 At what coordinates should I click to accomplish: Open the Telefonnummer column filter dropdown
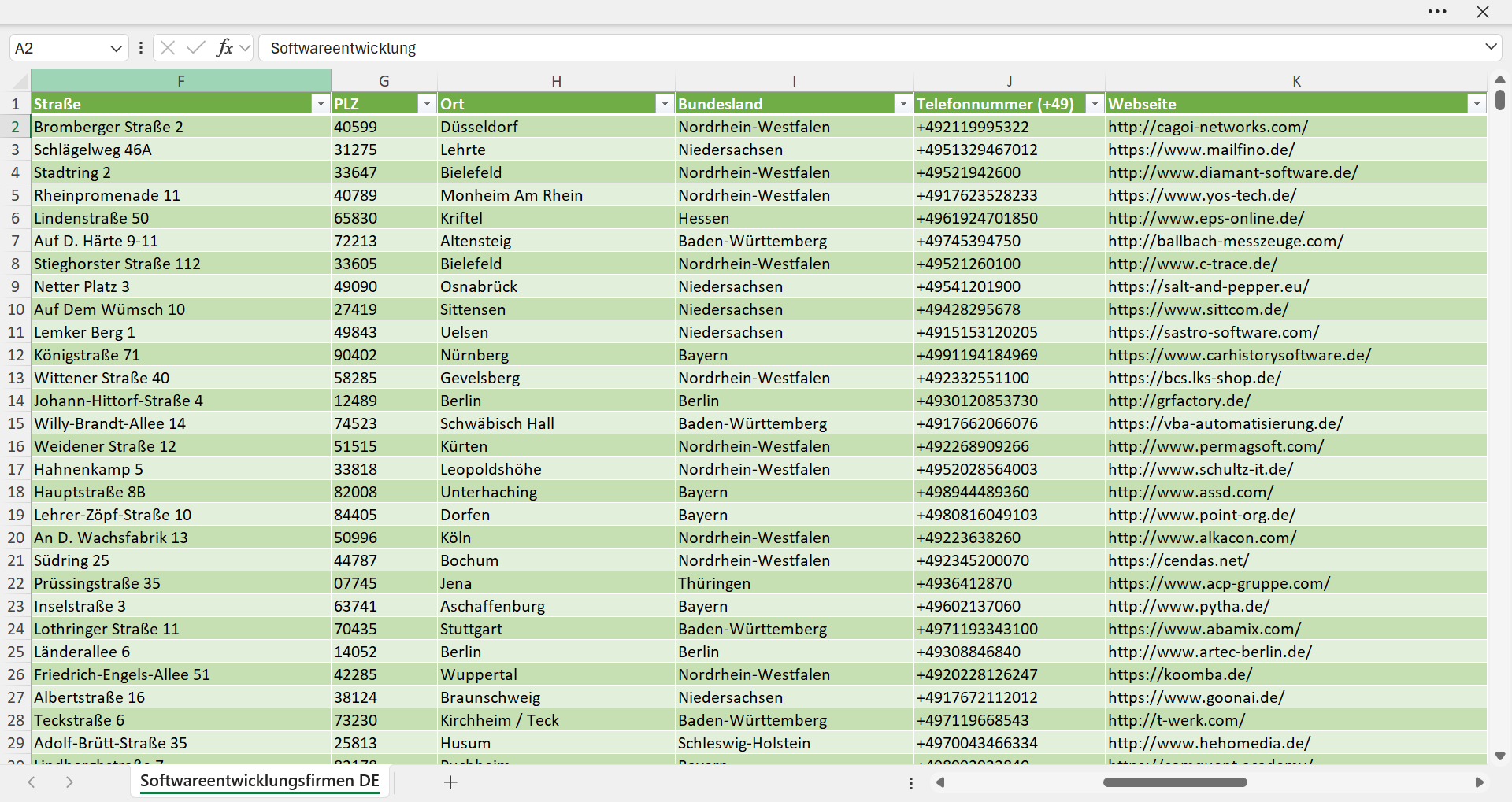[x=1095, y=104]
